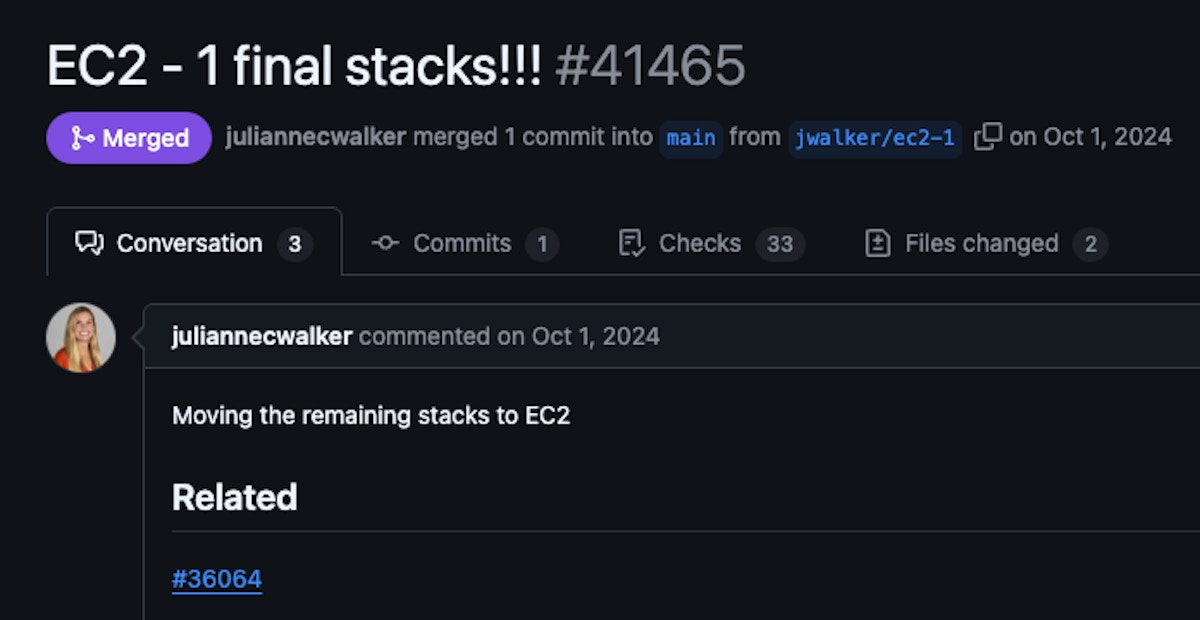1200x620 pixels.
Task: Click the merge icon in Merged badge
Action: pos(82,138)
